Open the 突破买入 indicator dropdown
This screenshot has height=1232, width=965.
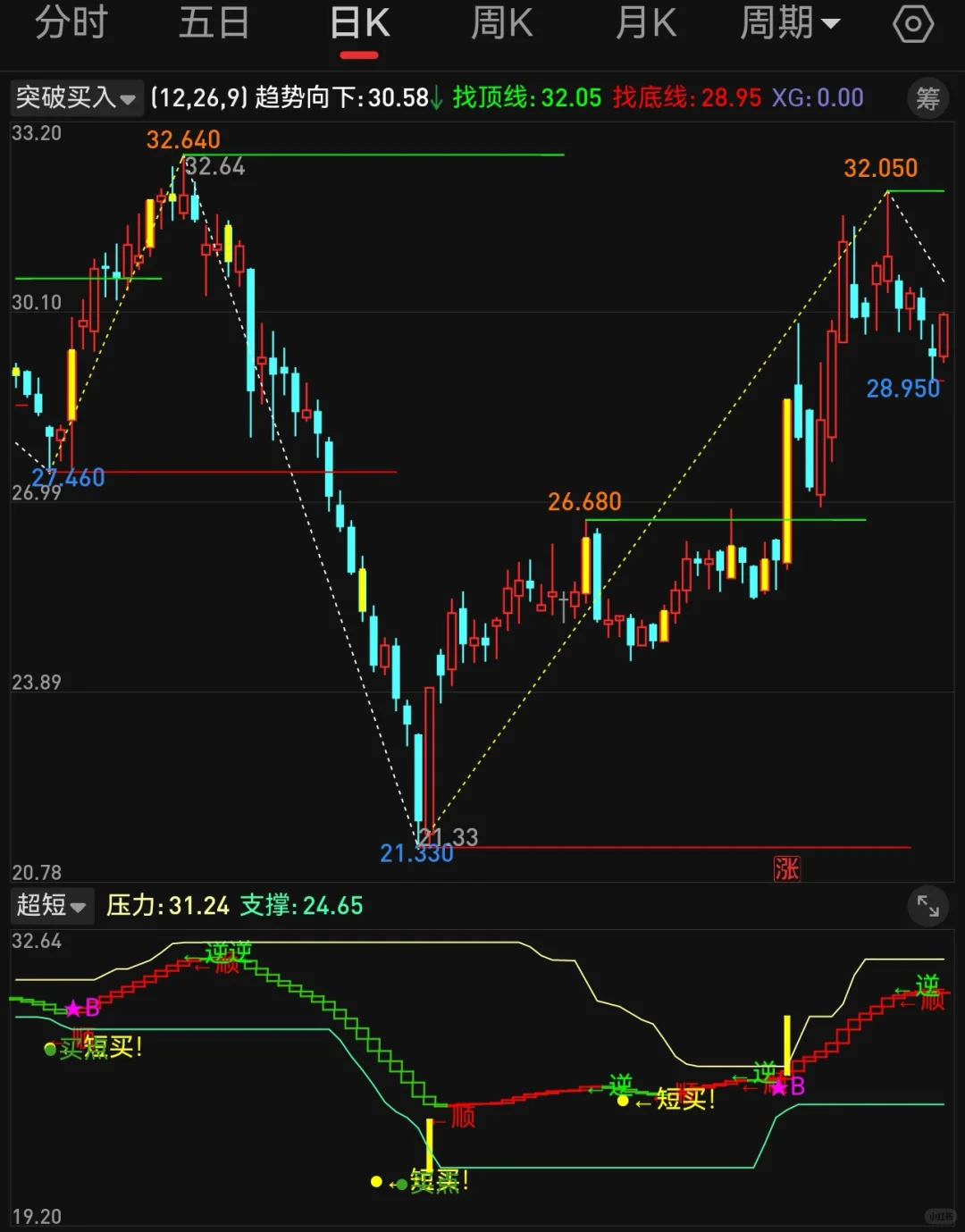pos(76,97)
